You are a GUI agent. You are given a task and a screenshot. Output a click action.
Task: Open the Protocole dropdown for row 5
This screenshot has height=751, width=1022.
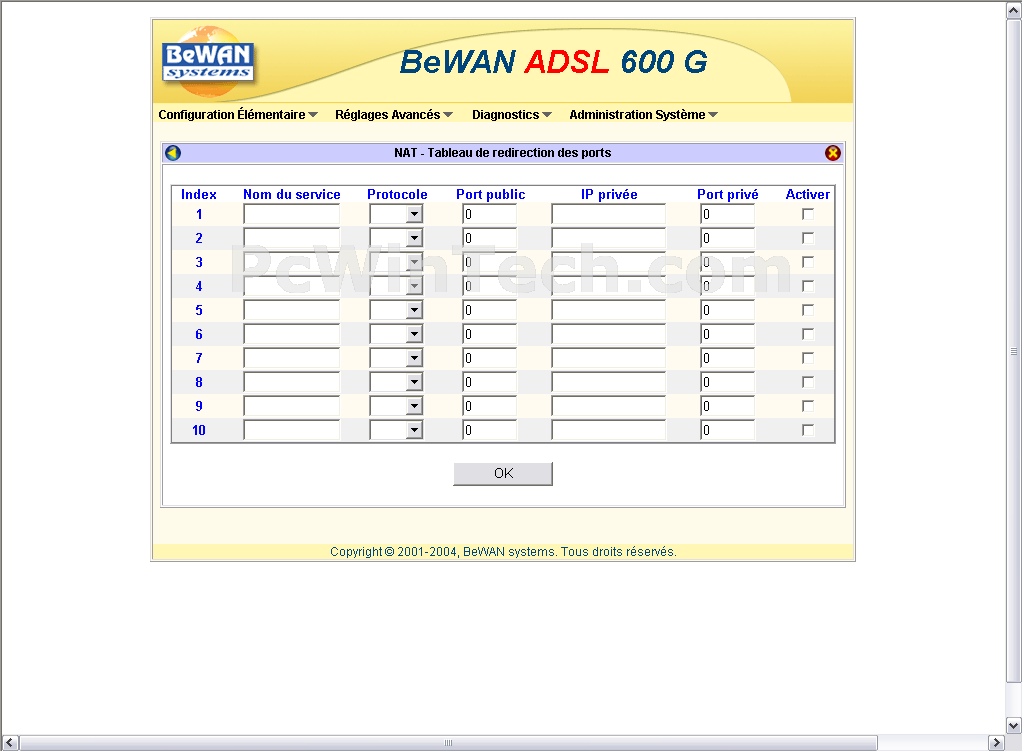click(396, 310)
